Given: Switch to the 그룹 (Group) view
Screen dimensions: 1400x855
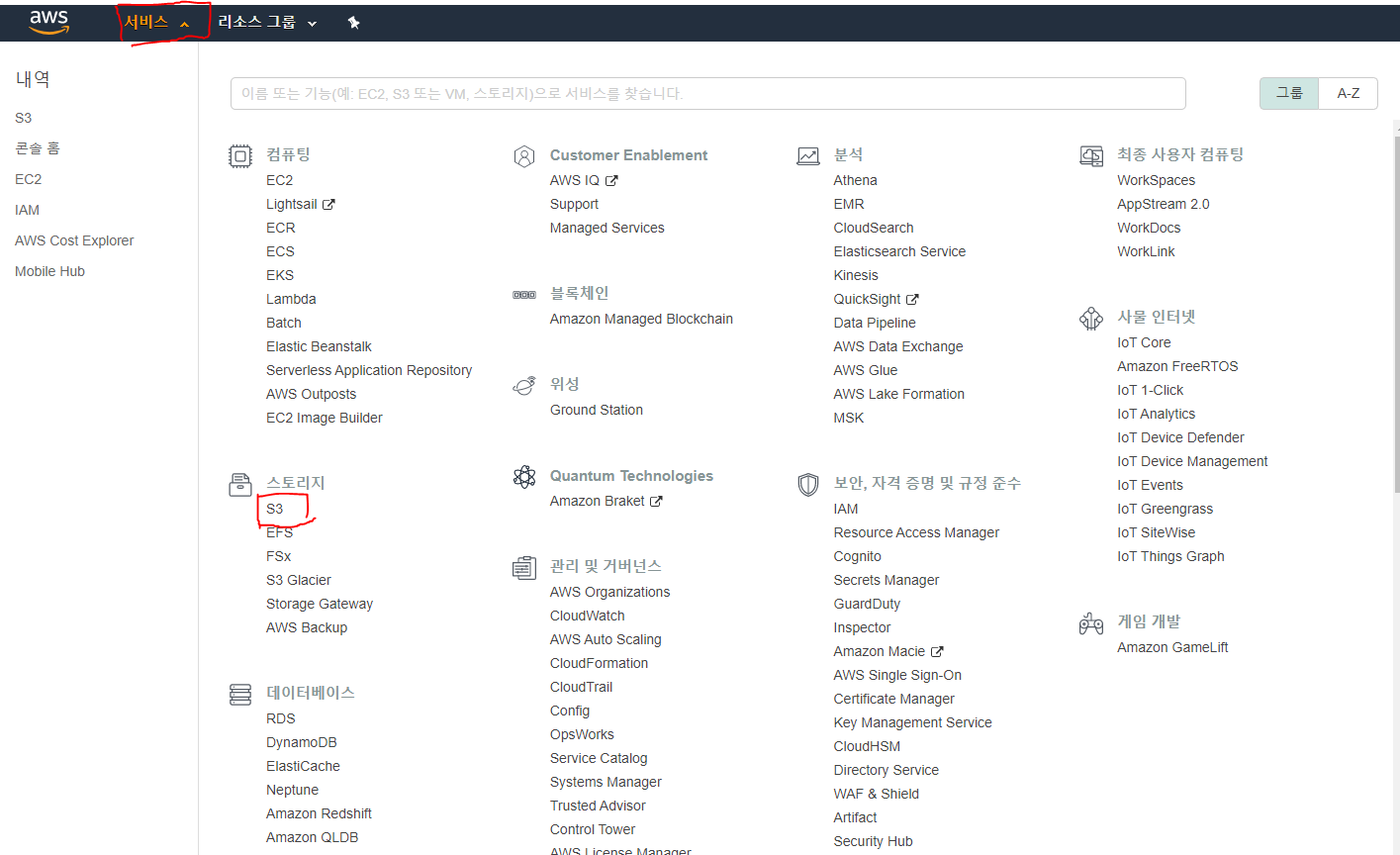Looking at the screenshot, I should pyautogui.click(x=1289, y=93).
